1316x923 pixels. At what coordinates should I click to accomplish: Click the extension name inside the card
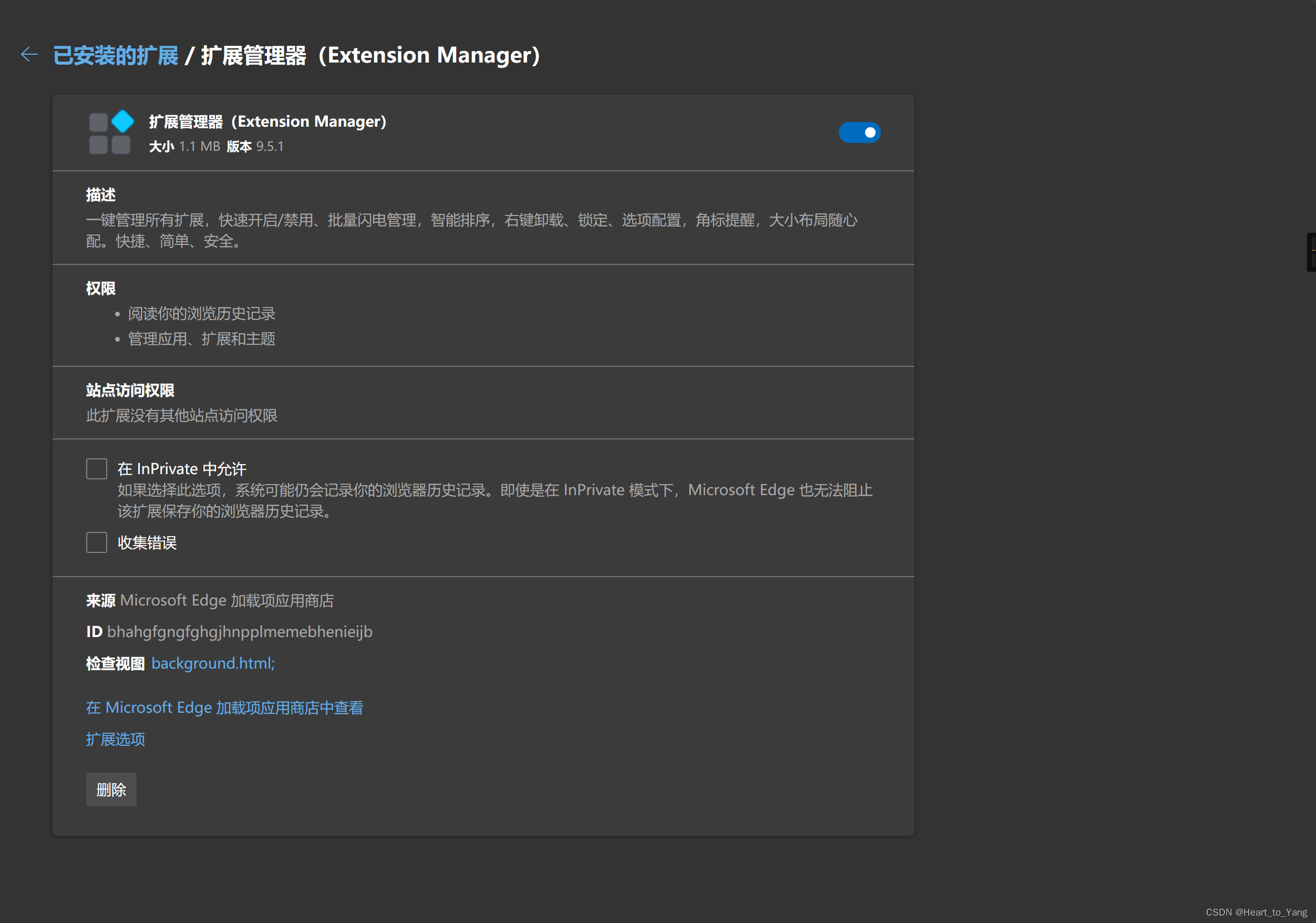coord(267,121)
